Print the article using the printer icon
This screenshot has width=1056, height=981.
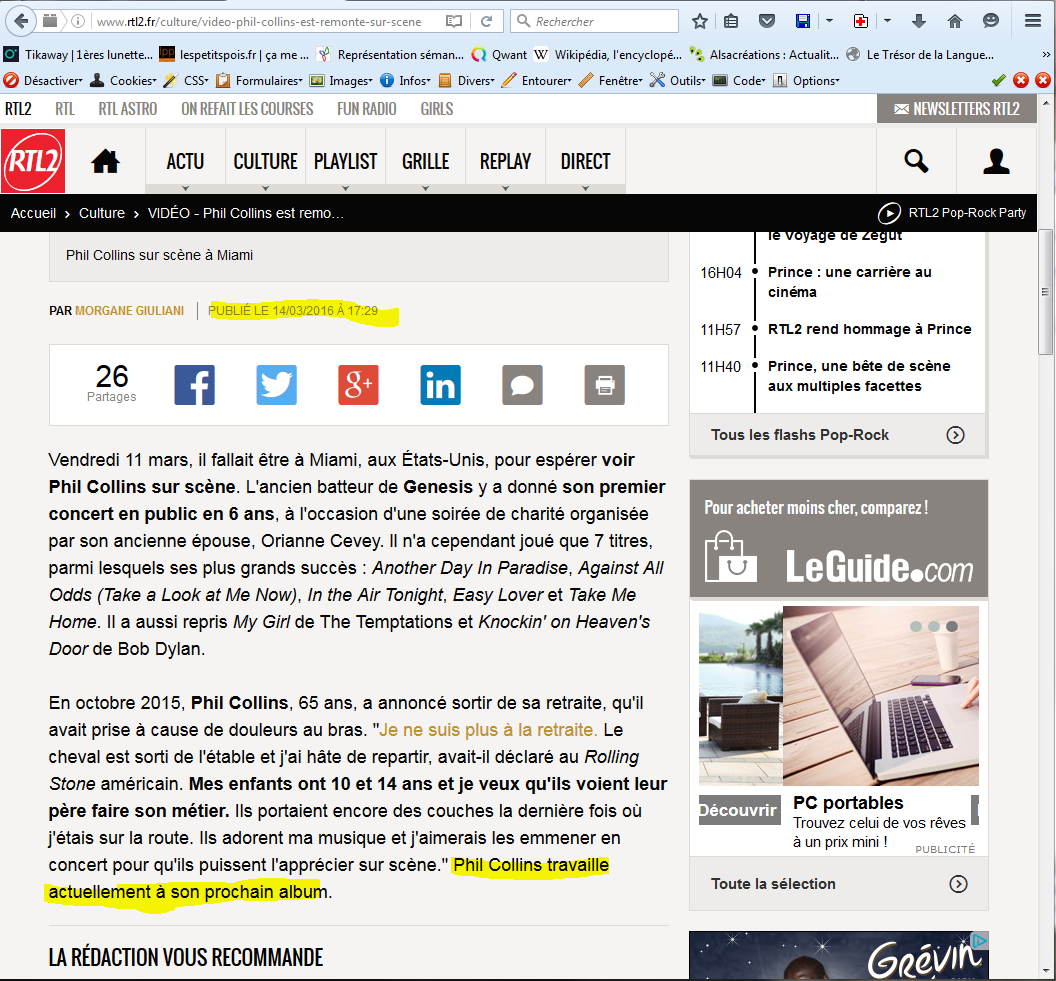tap(605, 385)
